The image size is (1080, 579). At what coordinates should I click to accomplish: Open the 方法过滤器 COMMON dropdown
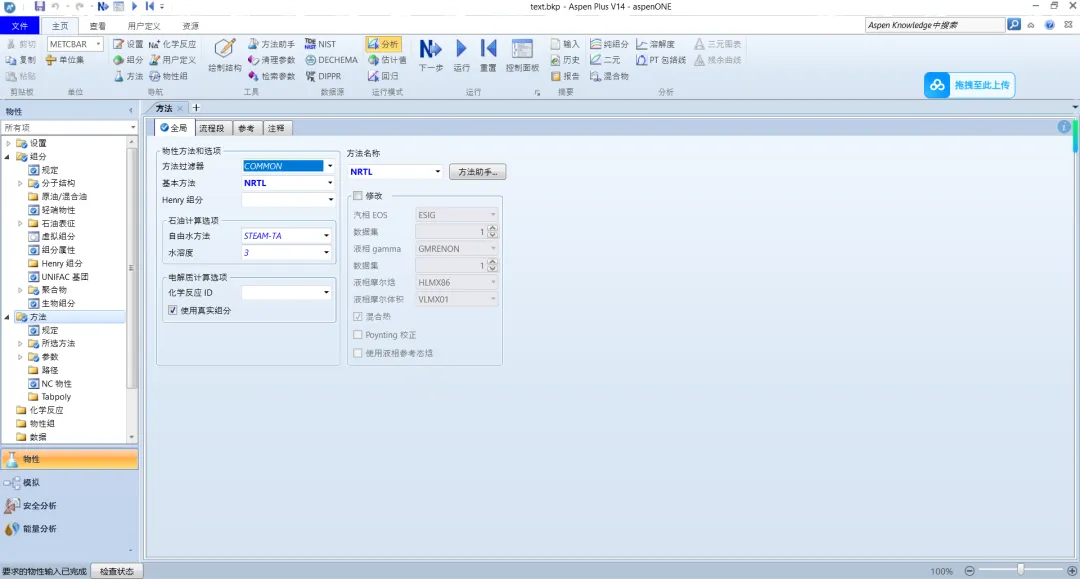(330, 166)
